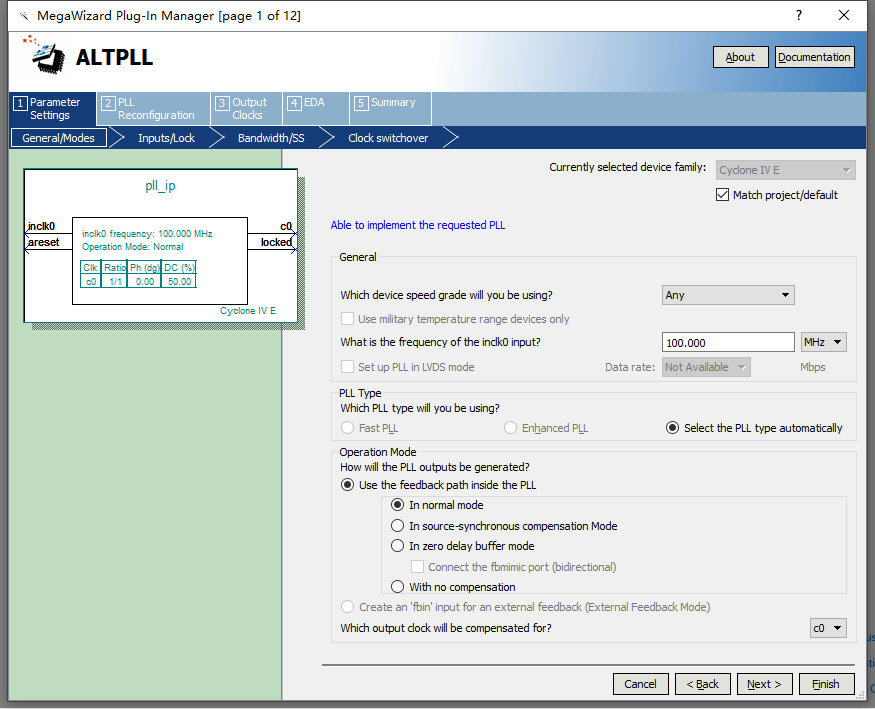
Task: Click the pll_ip block diagram title
Action: tap(160, 186)
